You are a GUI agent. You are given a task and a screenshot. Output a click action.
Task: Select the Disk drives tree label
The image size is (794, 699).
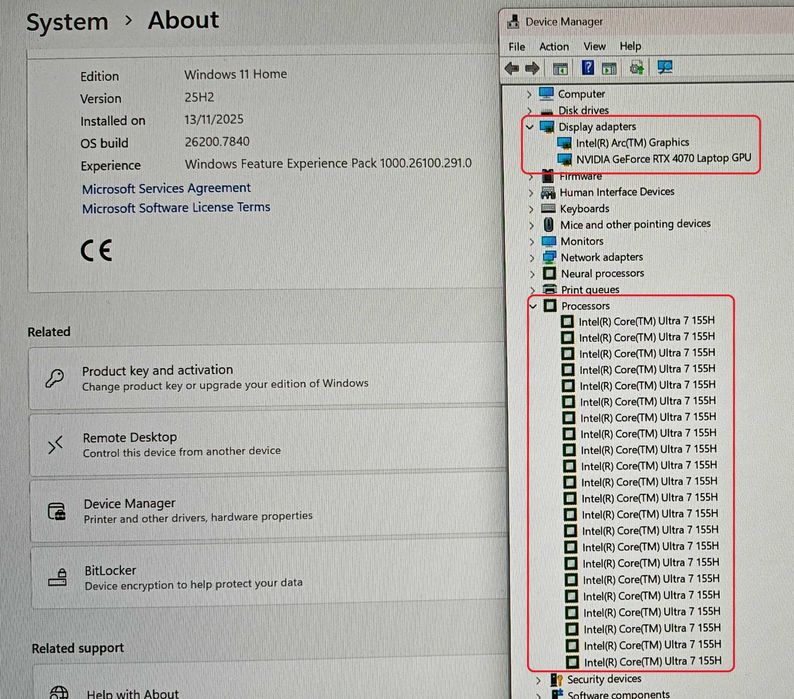tap(583, 110)
